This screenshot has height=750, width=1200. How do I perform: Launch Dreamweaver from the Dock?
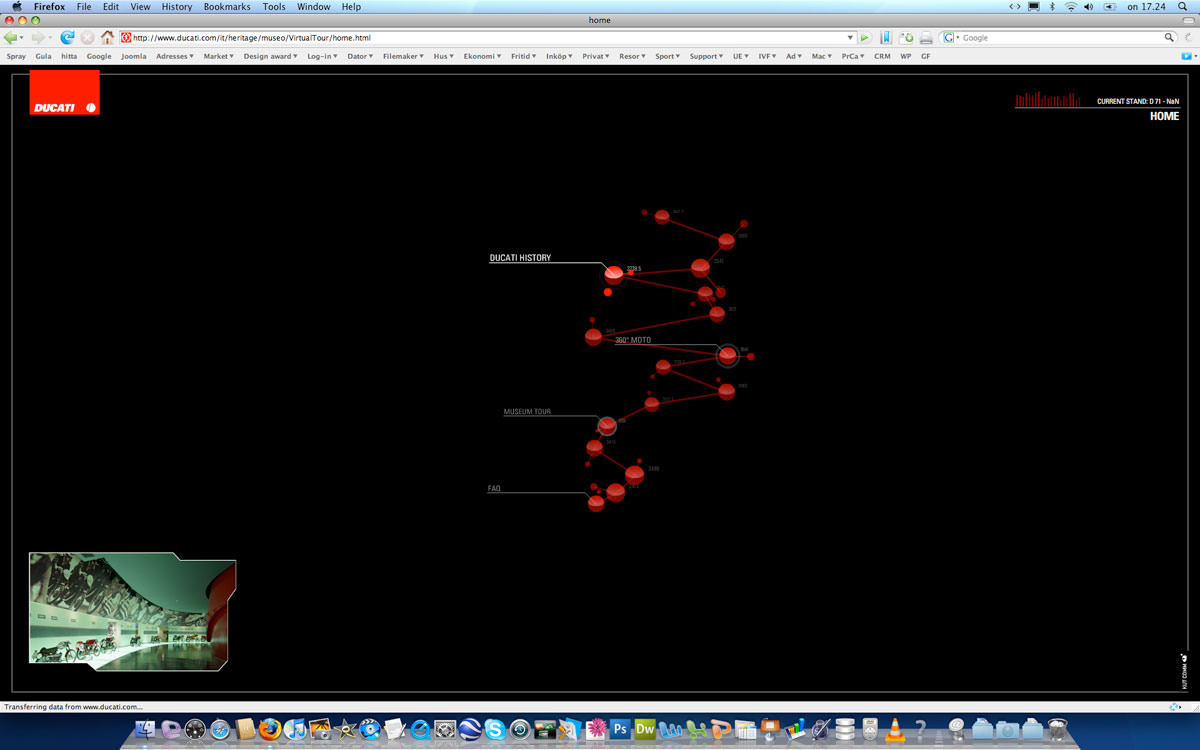pyautogui.click(x=645, y=730)
